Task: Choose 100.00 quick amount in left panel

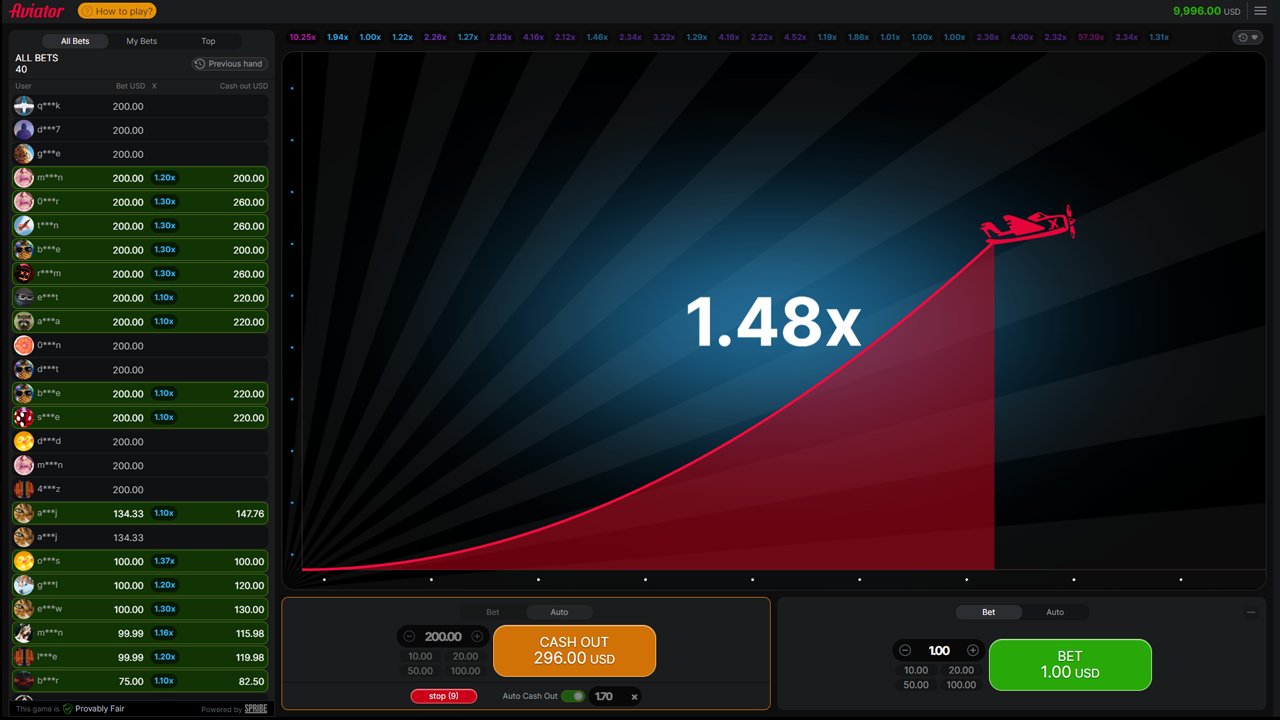Action: 465,671
